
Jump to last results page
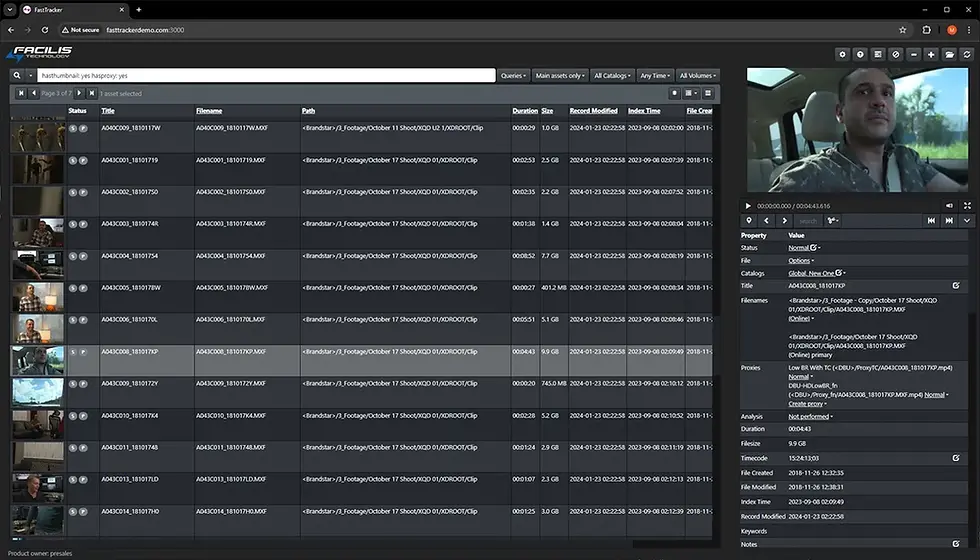click(92, 93)
